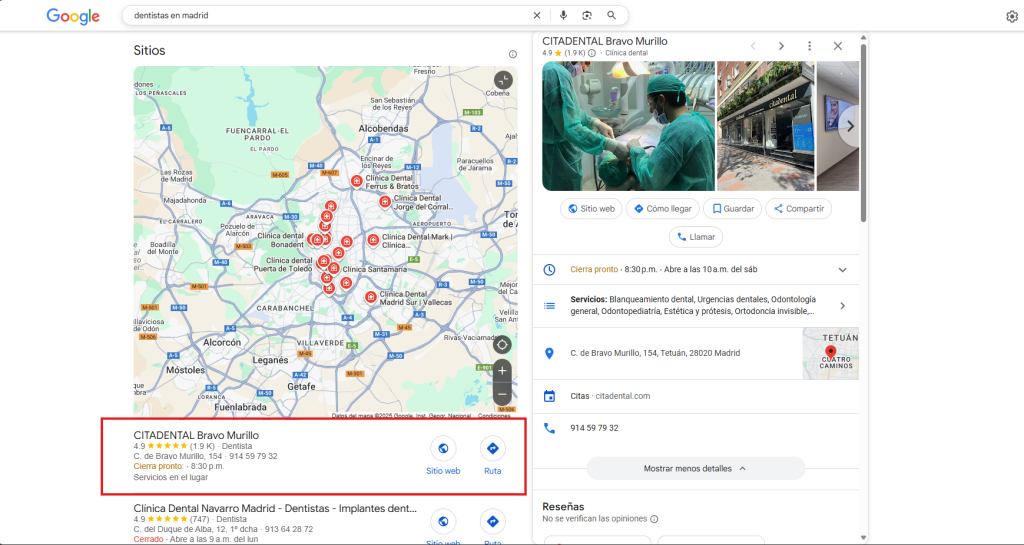Click address C. de Bravo Murillo, 154, Tetuán

[655, 353]
